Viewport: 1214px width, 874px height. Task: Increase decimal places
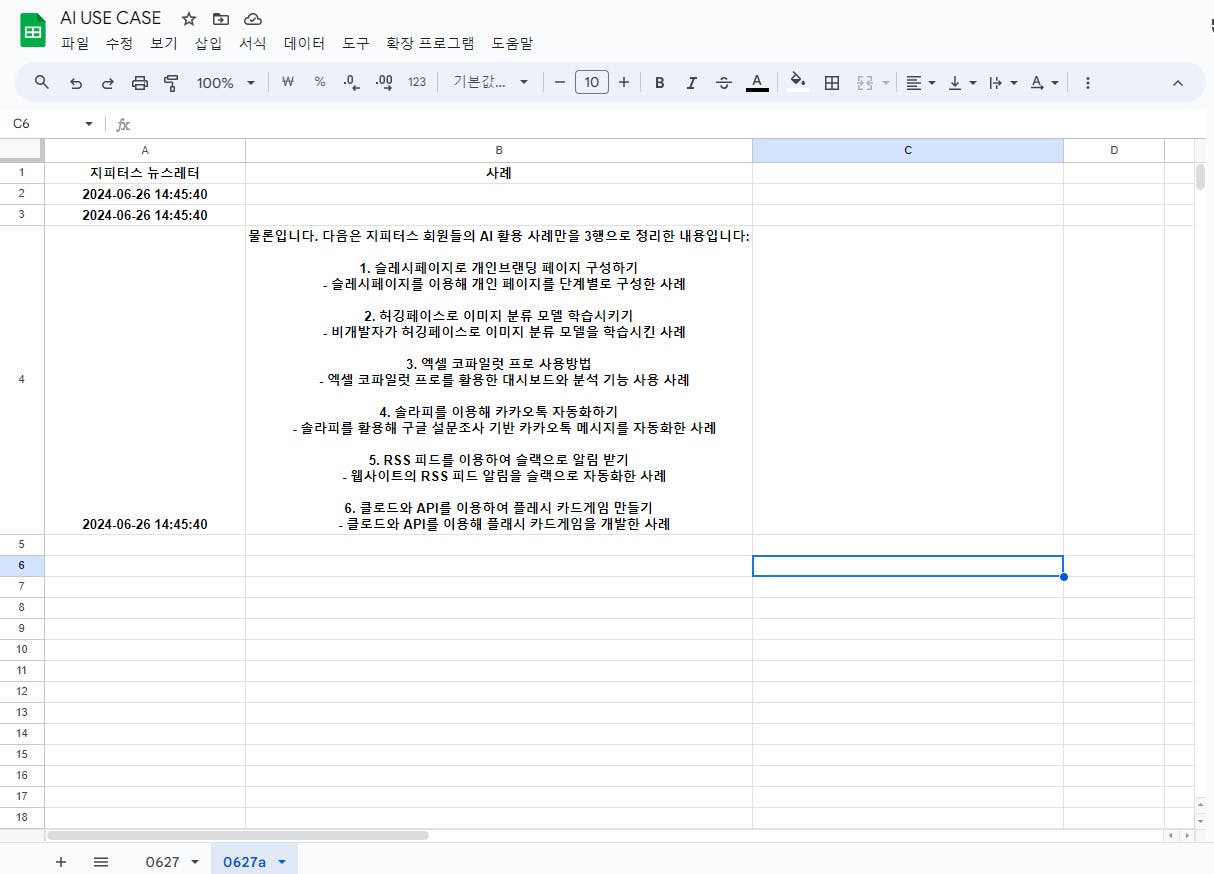tap(384, 82)
